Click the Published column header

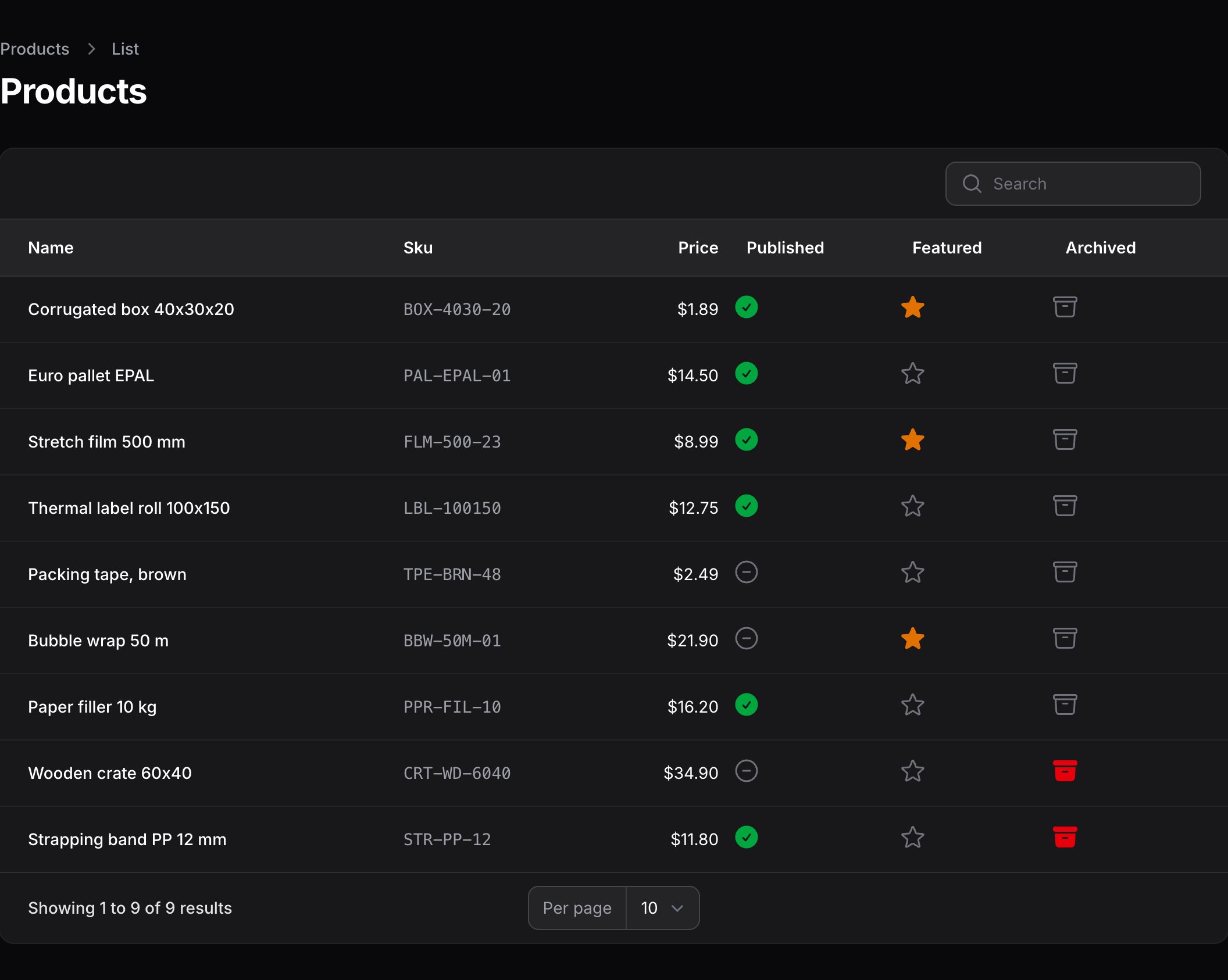785,248
